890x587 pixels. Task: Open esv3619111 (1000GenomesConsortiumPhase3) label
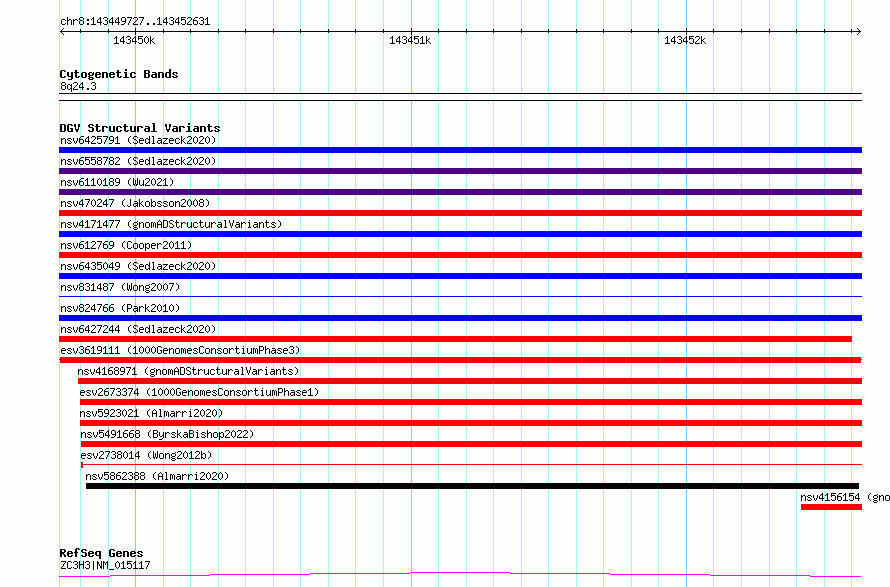(180, 350)
